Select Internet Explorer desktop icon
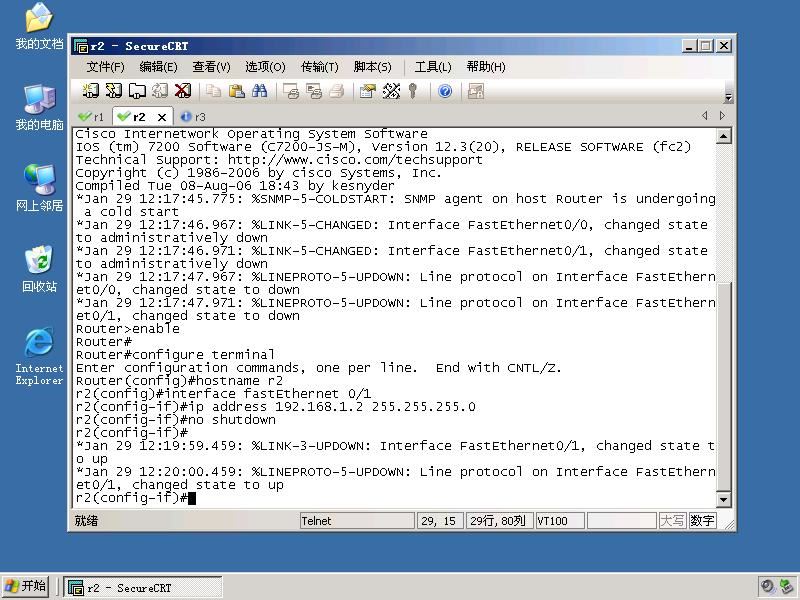 tap(39, 356)
